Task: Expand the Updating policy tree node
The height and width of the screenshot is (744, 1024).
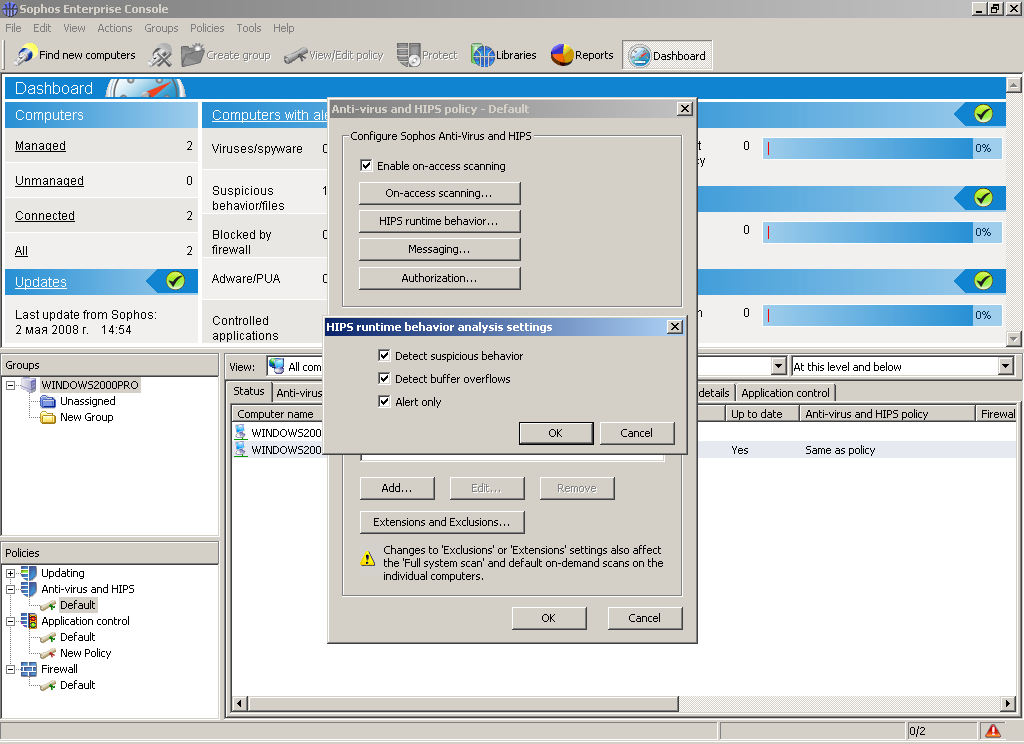Action: coord(10,574)
